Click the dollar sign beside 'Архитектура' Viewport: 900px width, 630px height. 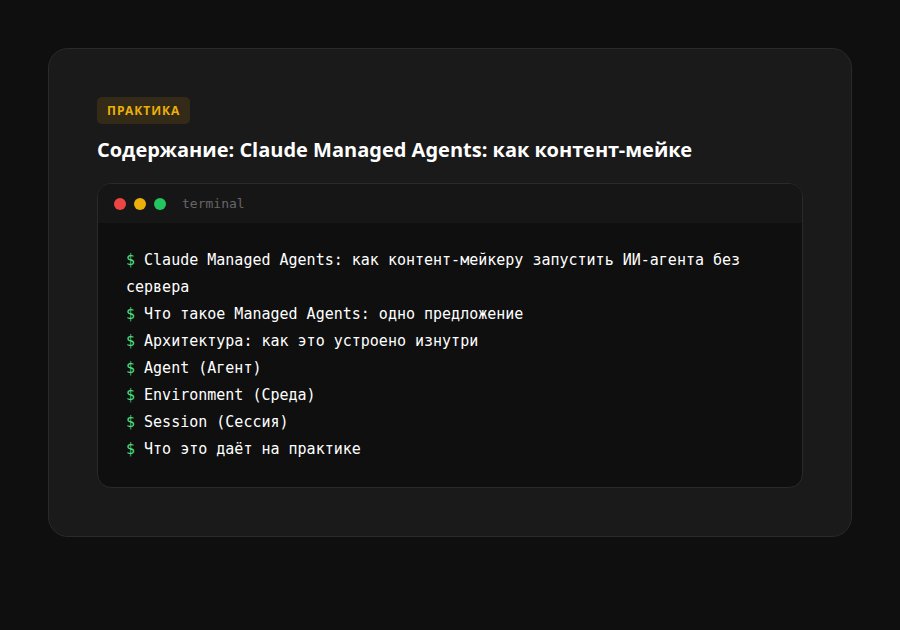point(131,340)
